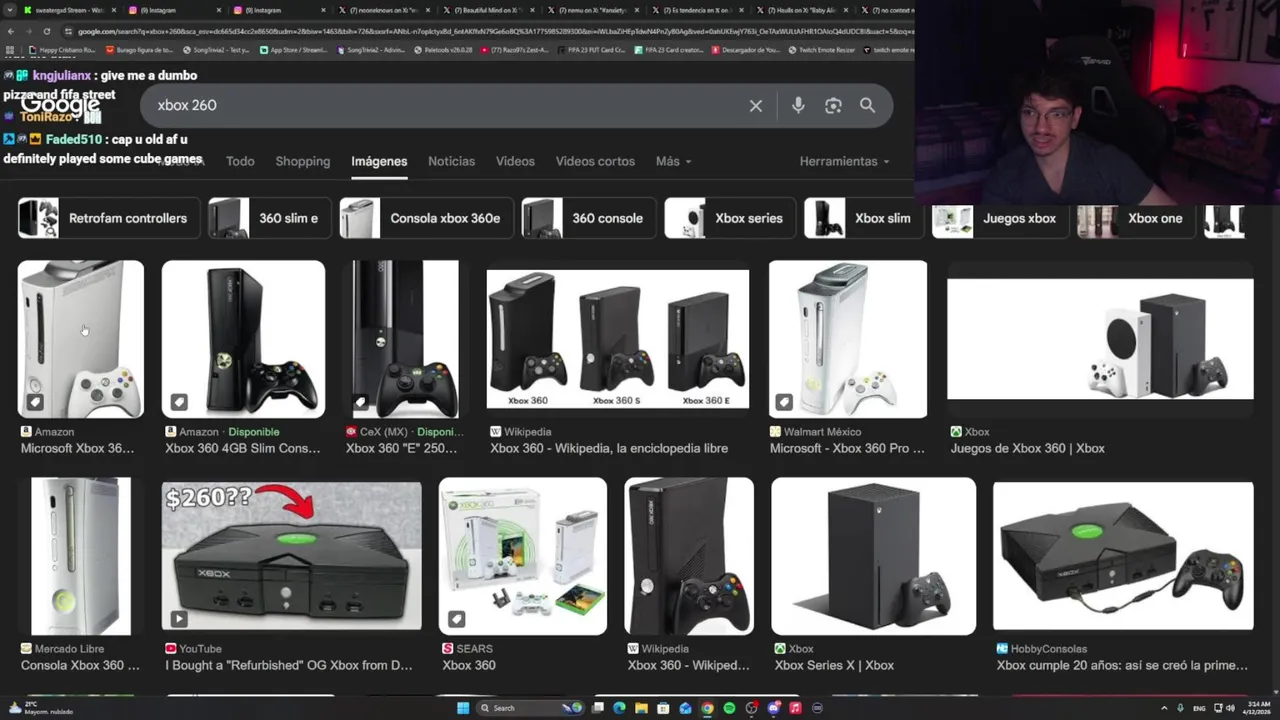Expand the Más dropdown
Viewport: 1280px width, 720px height.
click(673, 161)
